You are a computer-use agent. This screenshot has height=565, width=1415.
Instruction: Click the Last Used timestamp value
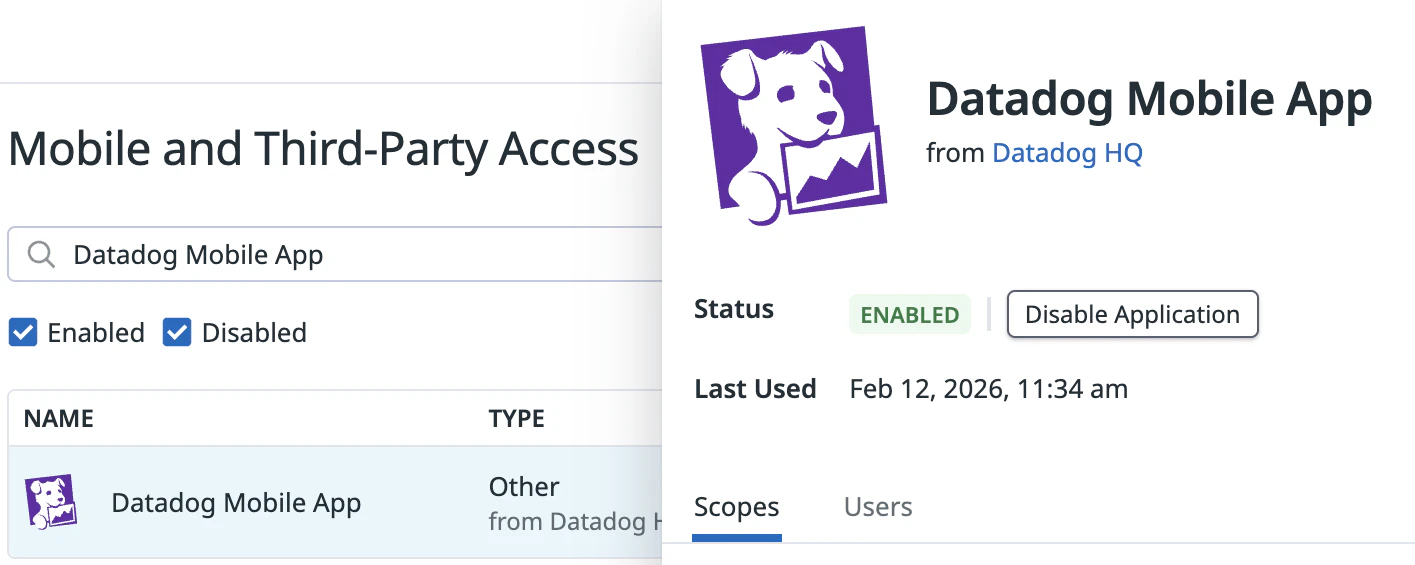[x=988, y=389]
